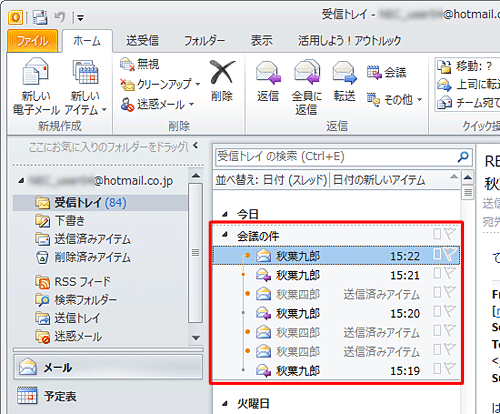Create a new email with 新しい電子メール
Image resolution: width=500 pixels, height=414 pixels.
coord(36,86)
